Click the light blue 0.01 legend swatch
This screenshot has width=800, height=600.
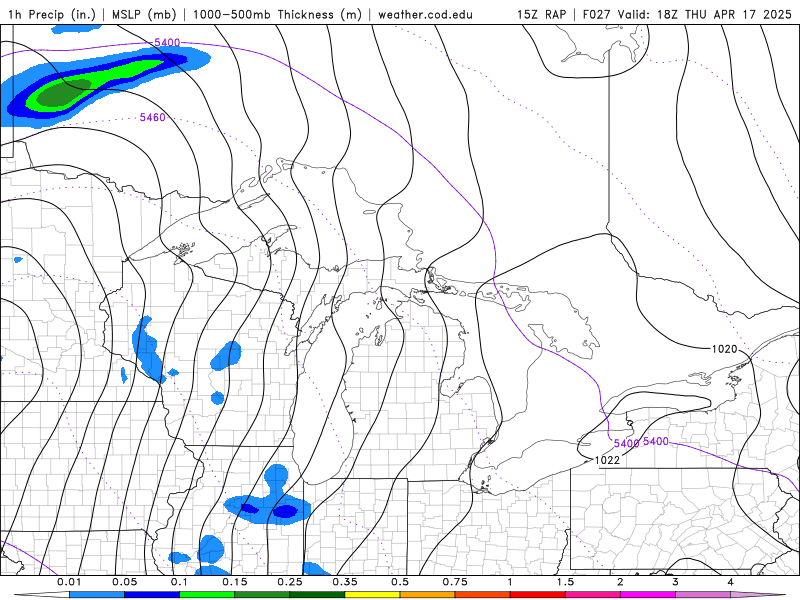click(96, 595)
